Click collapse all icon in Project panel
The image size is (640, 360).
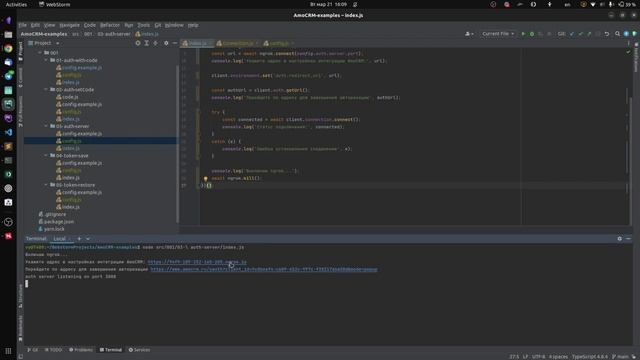[156, 43]
